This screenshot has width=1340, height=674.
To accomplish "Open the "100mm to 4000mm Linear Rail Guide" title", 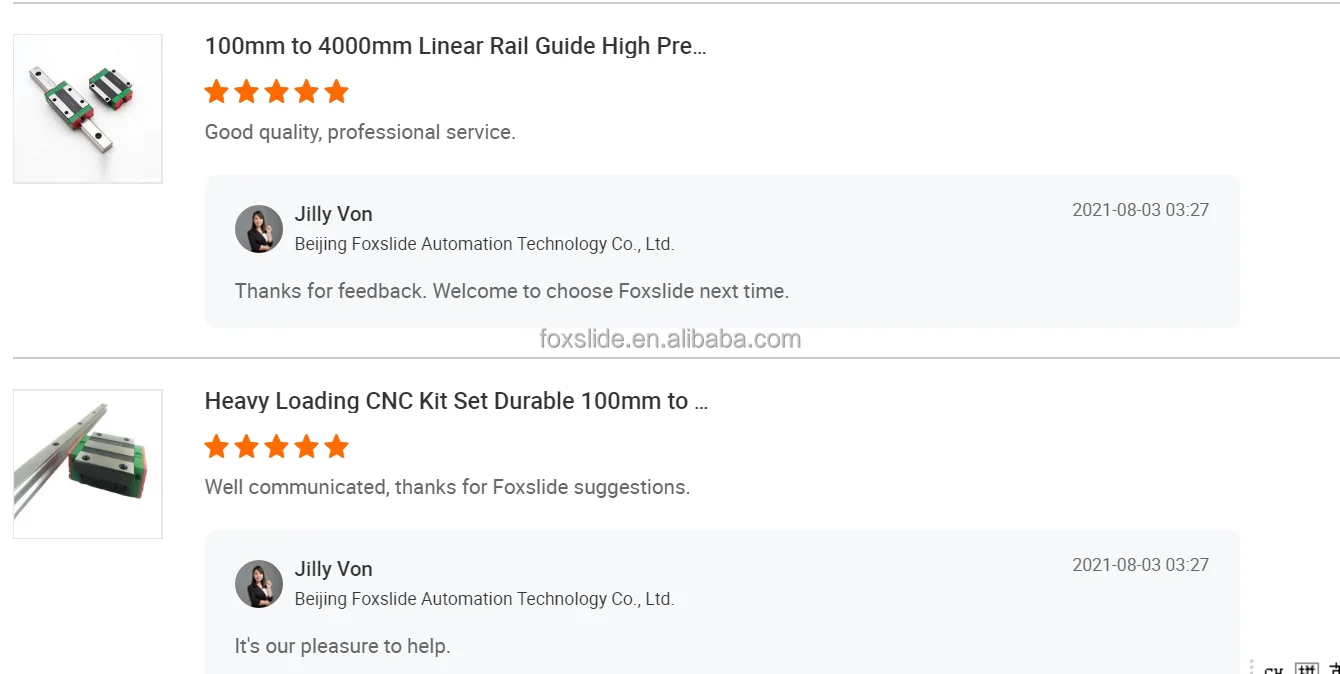I will [x=455, y=46].
